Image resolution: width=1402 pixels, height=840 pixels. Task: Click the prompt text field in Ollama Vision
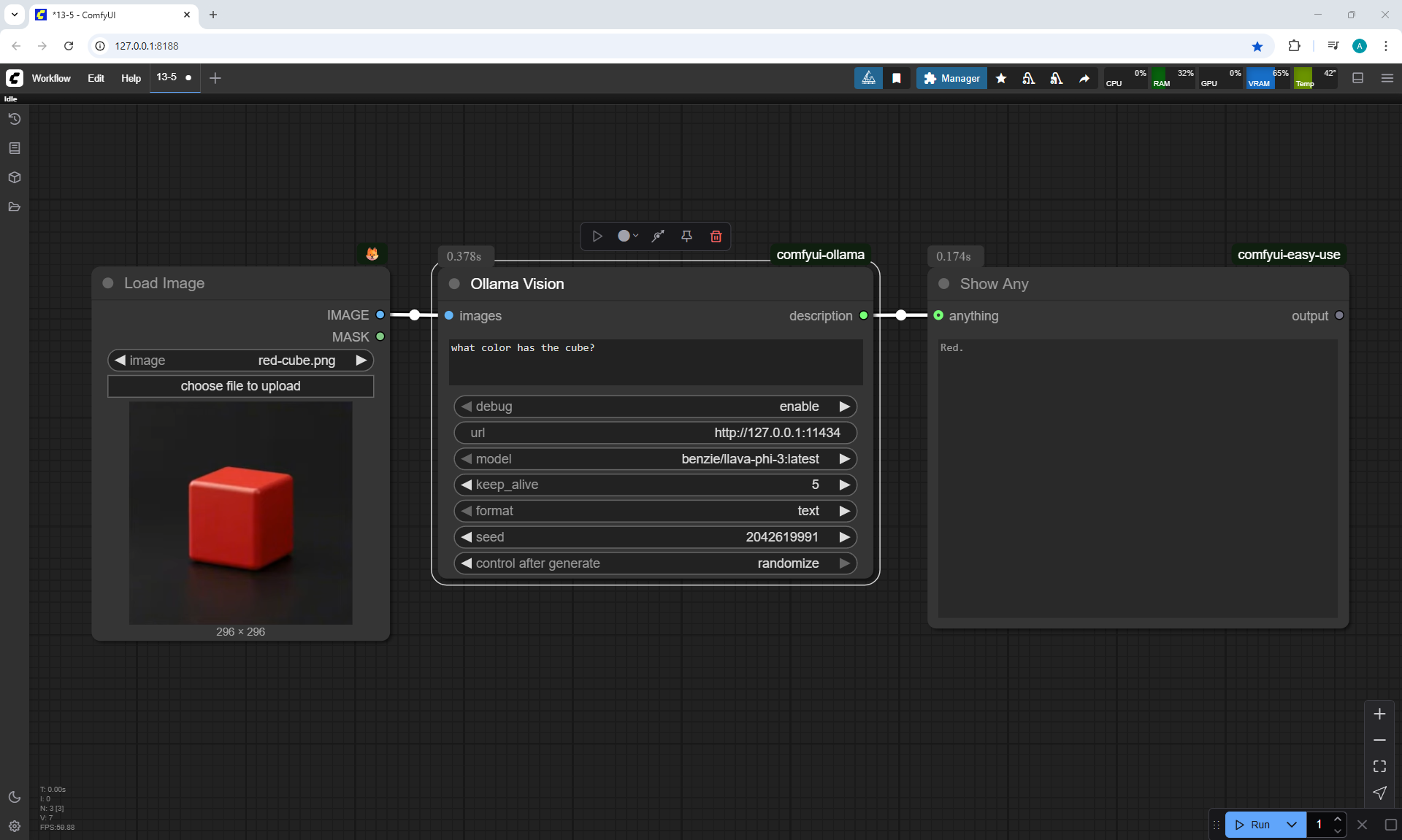click(x=655, y=361)
